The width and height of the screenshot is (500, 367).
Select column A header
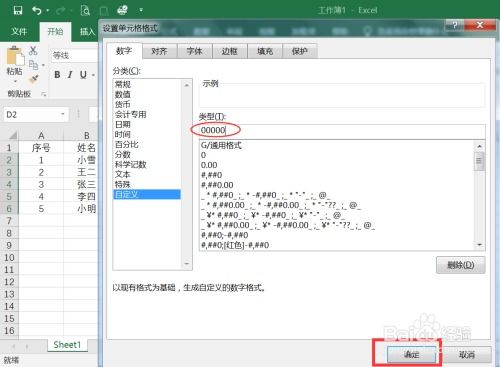(x=41, y=135)
